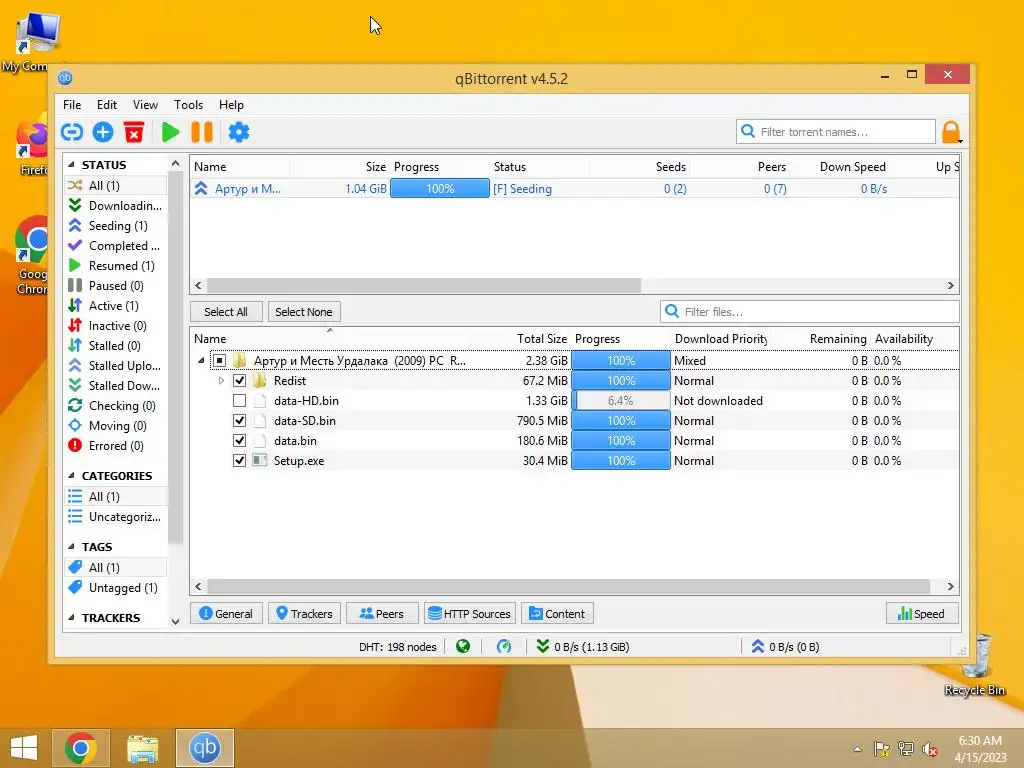The width and height of the screenshot is (1024, 768).
Task: Focus the Filter torrent names search field
Action: [836, 132]
